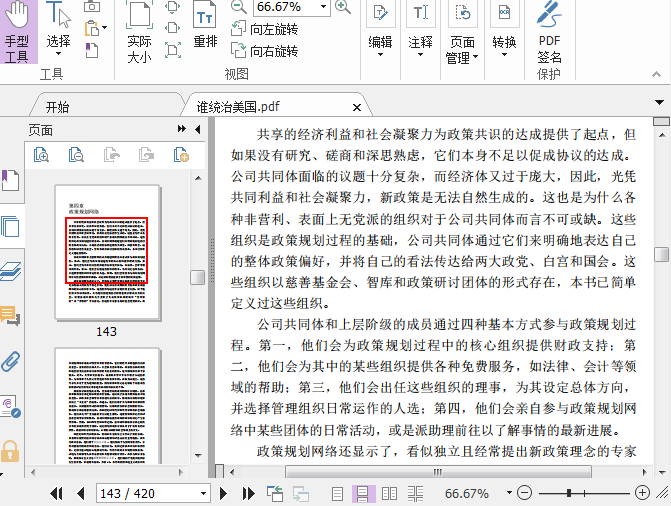671x506 pixels.
Task: Open the Convert dropdown
Action: 504,30
